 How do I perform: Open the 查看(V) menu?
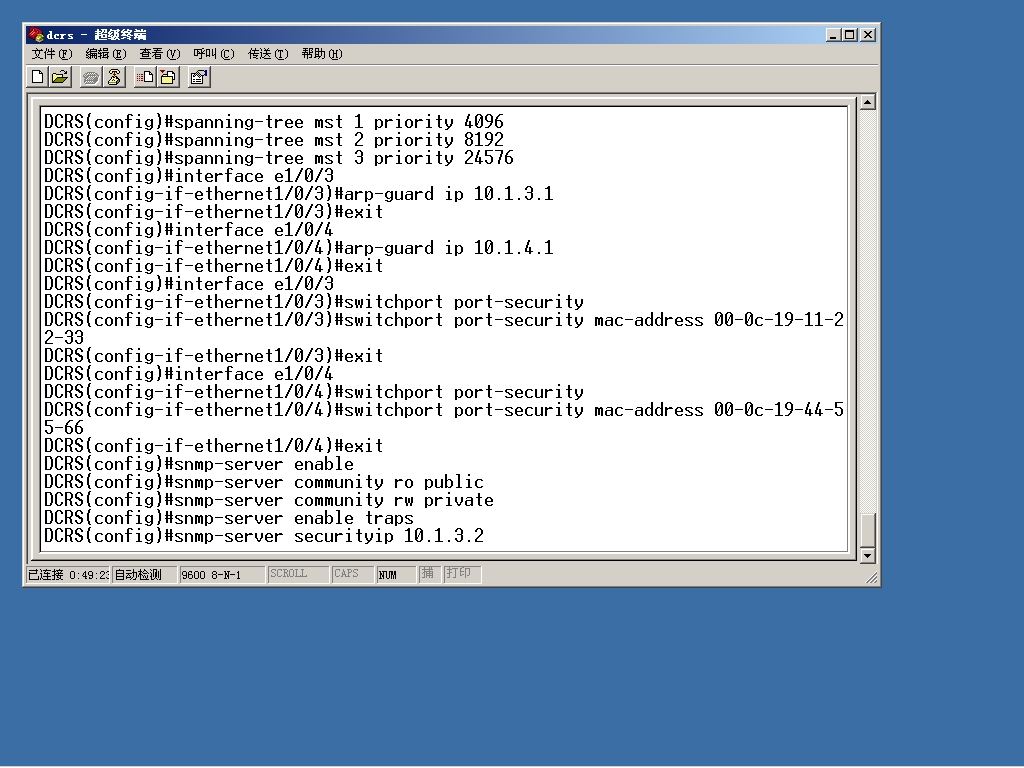(x=159, y=54)
